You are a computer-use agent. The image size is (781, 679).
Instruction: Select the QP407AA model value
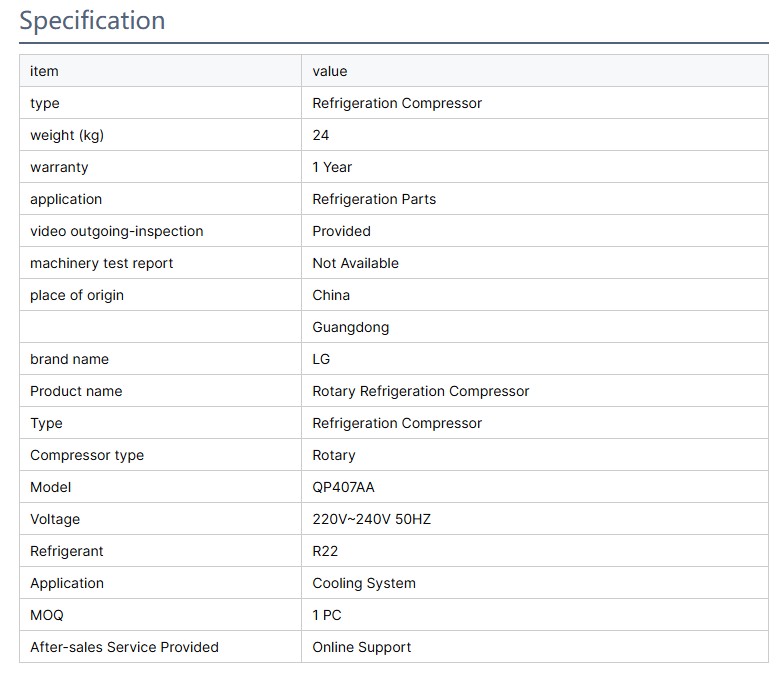(x=343, y=487)
